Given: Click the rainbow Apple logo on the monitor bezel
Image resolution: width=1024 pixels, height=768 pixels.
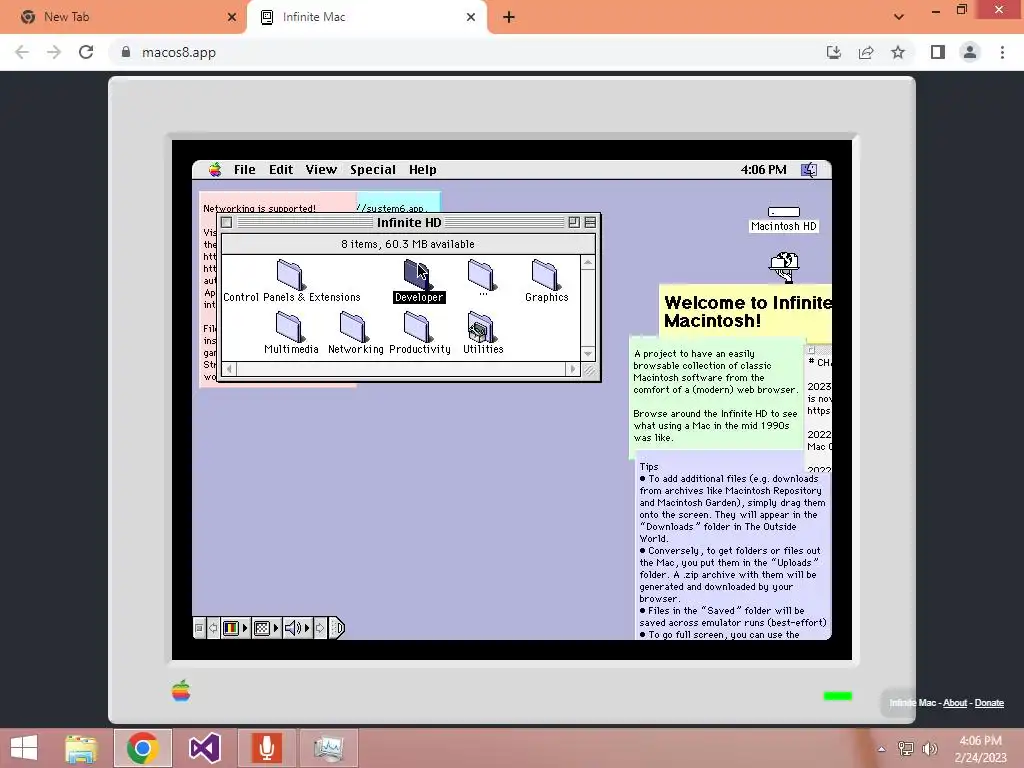Looking at the screenshot, I should [x=181, y=691].
